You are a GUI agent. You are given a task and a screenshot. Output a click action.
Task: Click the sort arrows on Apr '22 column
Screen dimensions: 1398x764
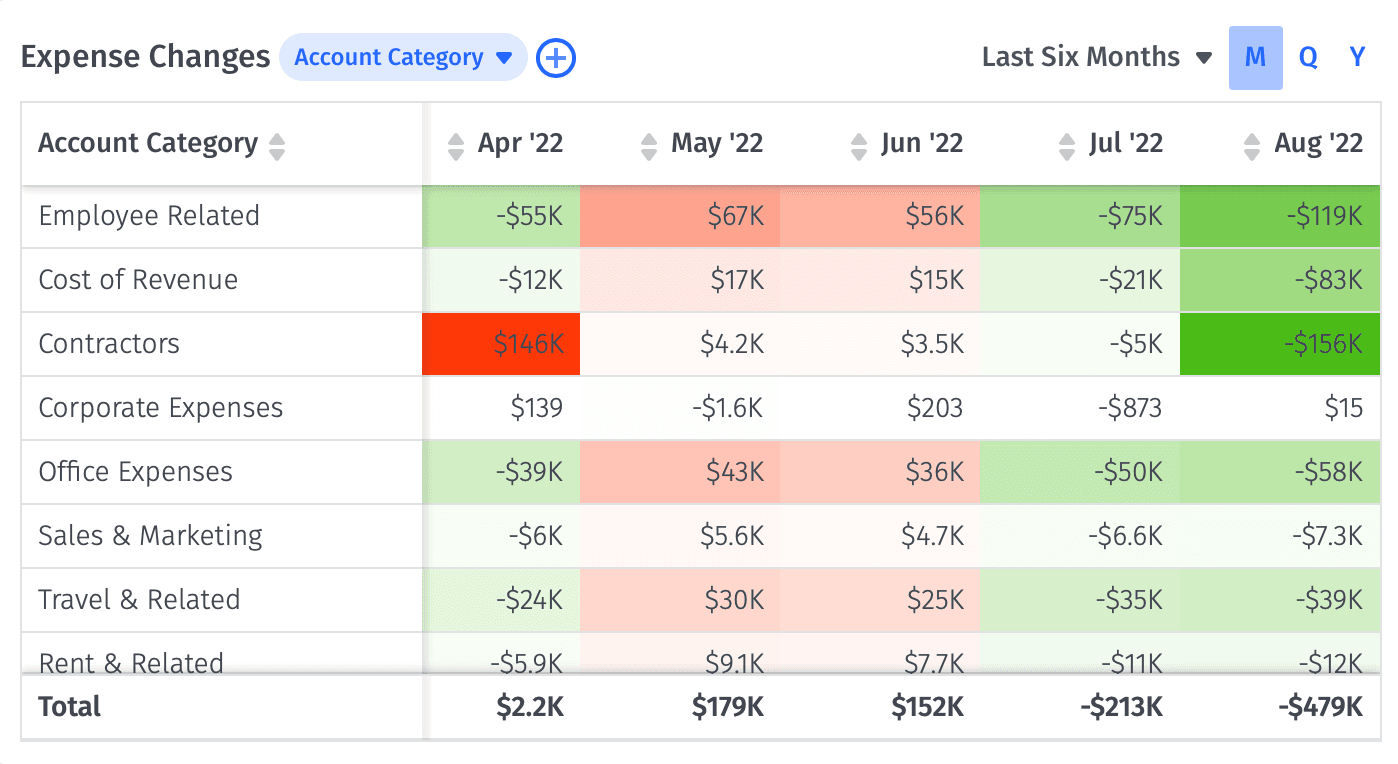(x=456, y=144)
